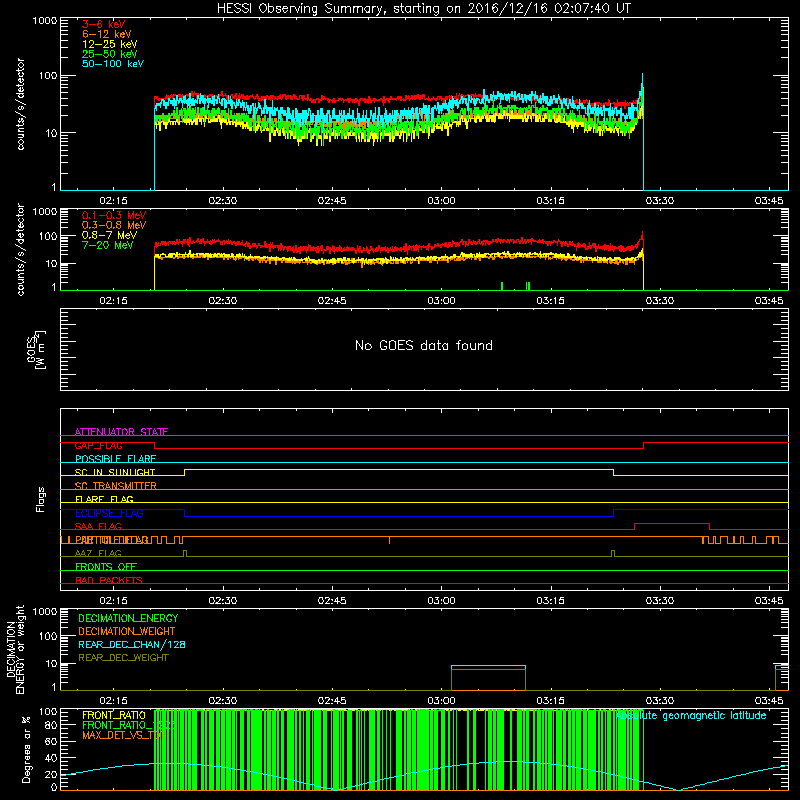
Task: Select the 0.1-0.3 MeV legend label
Action: click(x=114, y=215)
